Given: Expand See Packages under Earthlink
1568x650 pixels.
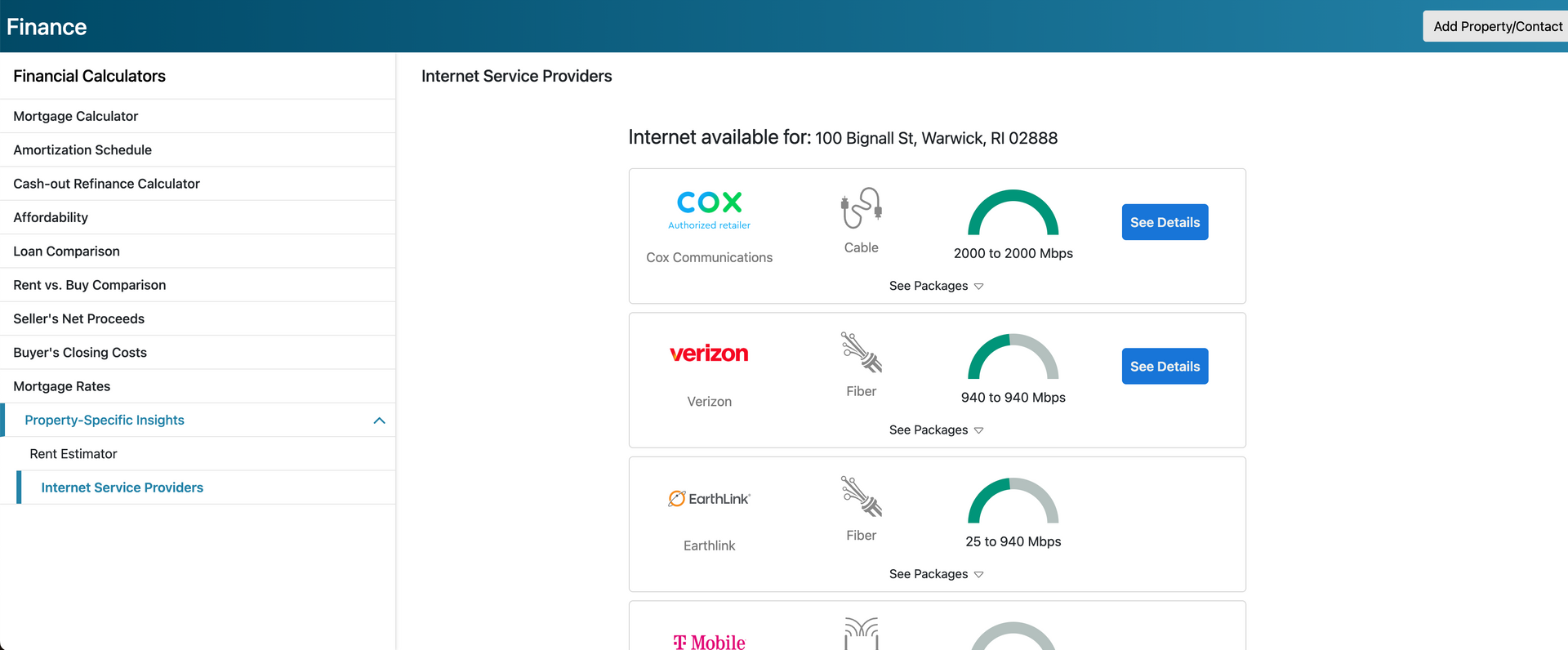Looking at the screenshot, I should click(936, 574).
